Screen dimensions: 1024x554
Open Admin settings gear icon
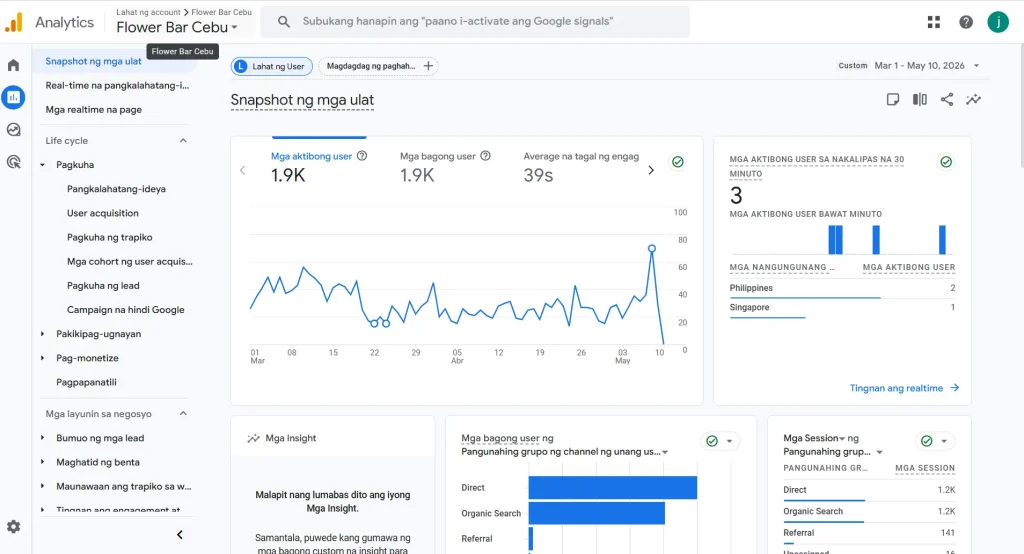pyautogui.click(x=14, y=527)
